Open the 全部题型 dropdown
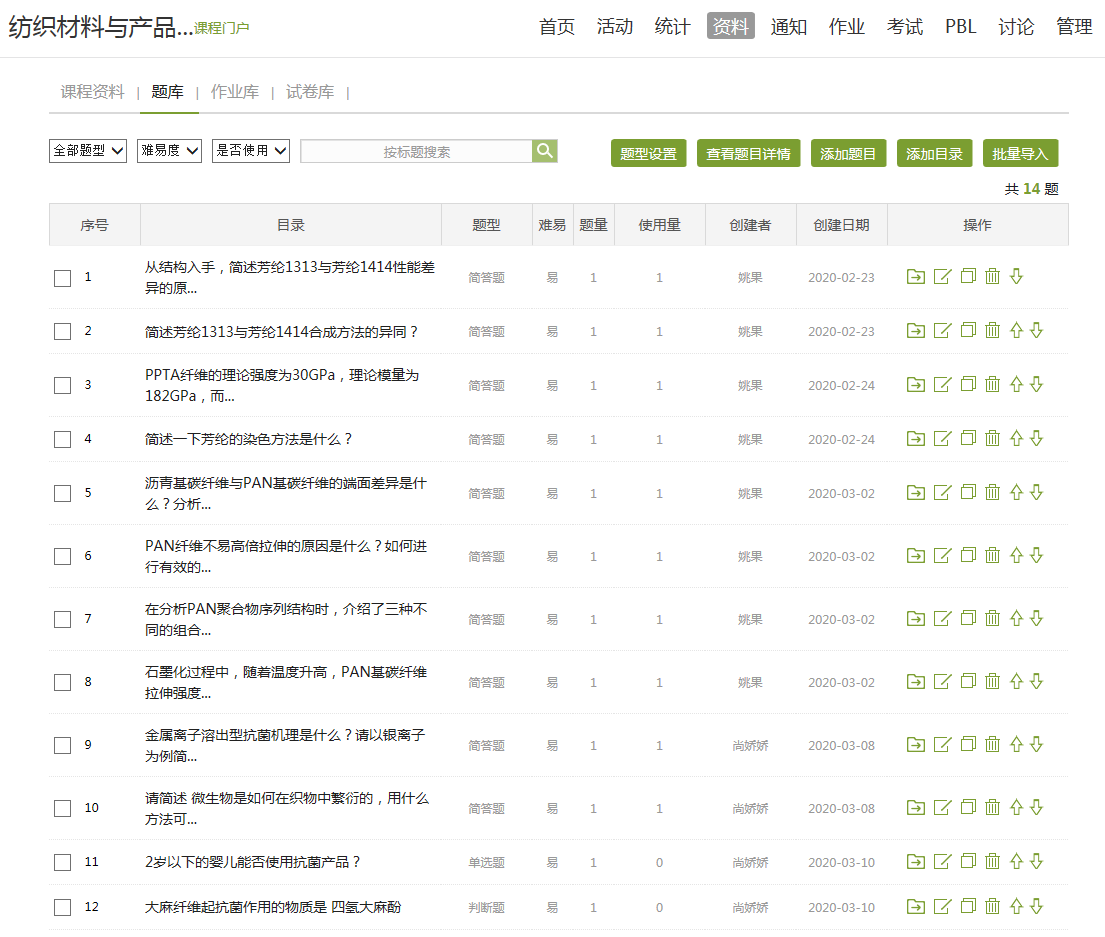Screen dimensions: 1105x937 (88, 151)
